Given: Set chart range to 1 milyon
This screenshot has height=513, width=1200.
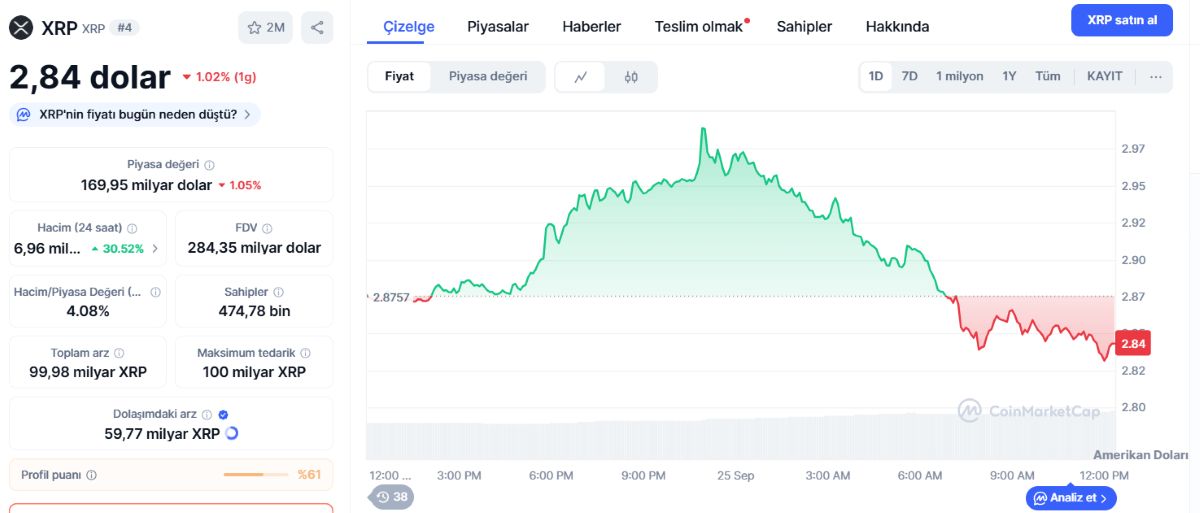Looking at the screenshot, I should pyautogui.click(x=959, y=77).
